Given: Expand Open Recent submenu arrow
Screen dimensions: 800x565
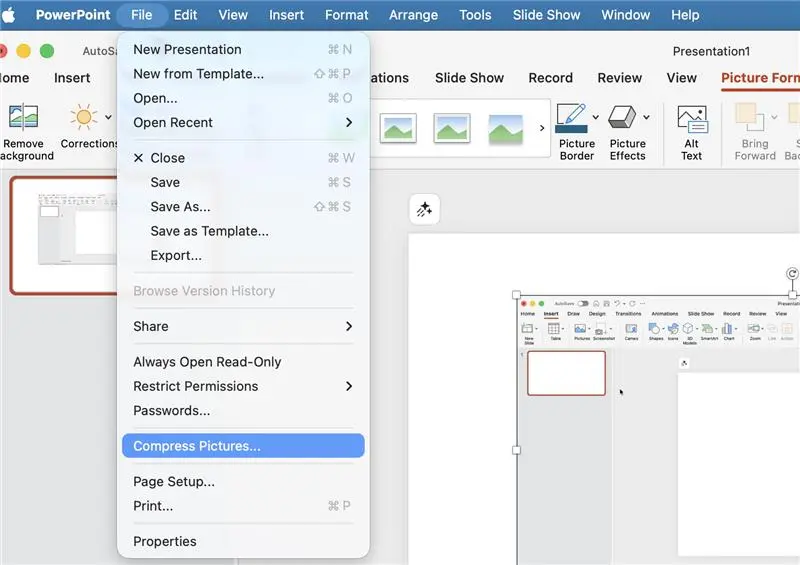Looking at the screenshot, I should coord(349,122).
